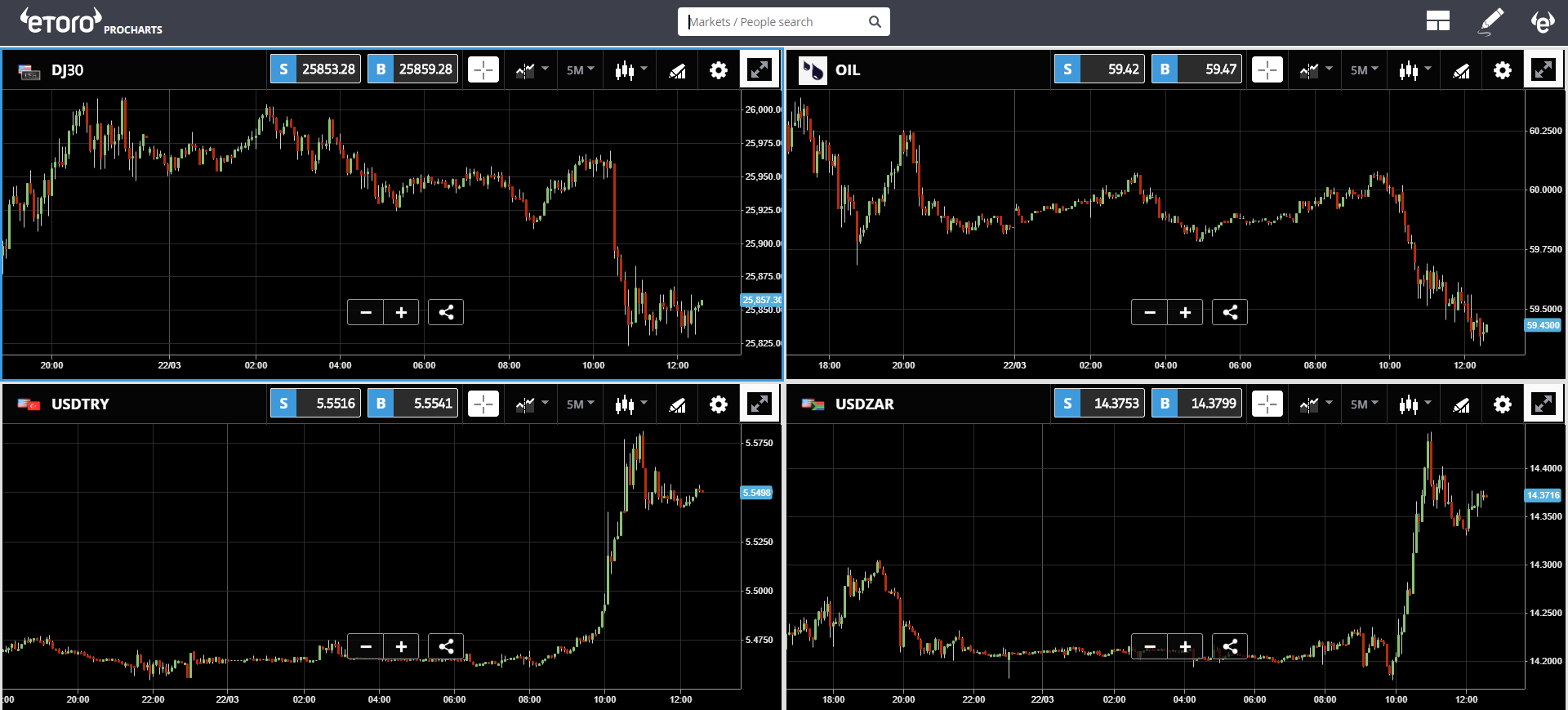Click Buy button at 59.47 for OIL

point(1196,69)
